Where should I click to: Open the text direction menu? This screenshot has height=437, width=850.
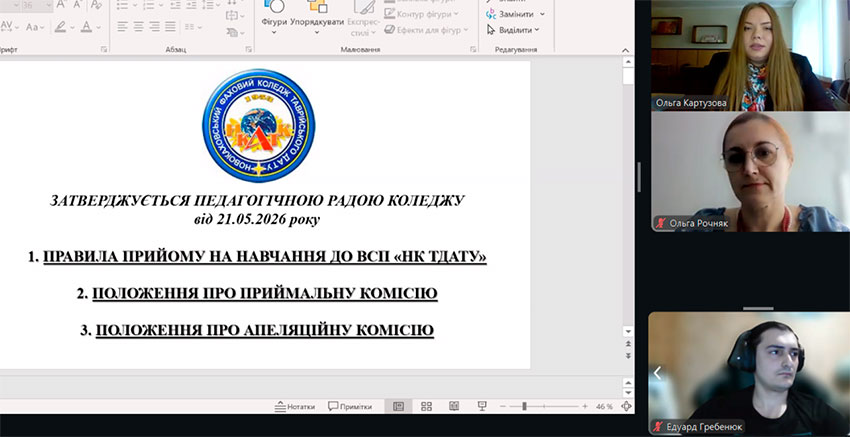coord(235,3)
